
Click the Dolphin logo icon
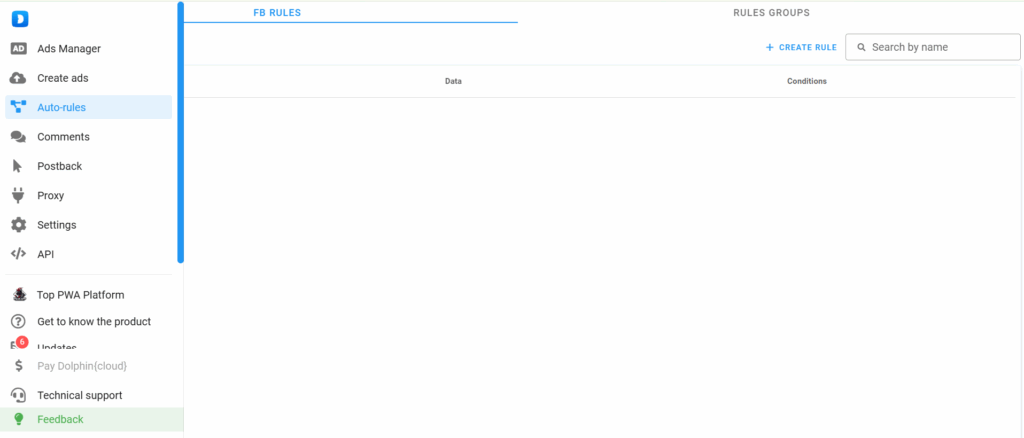click(x=19, y=19)
